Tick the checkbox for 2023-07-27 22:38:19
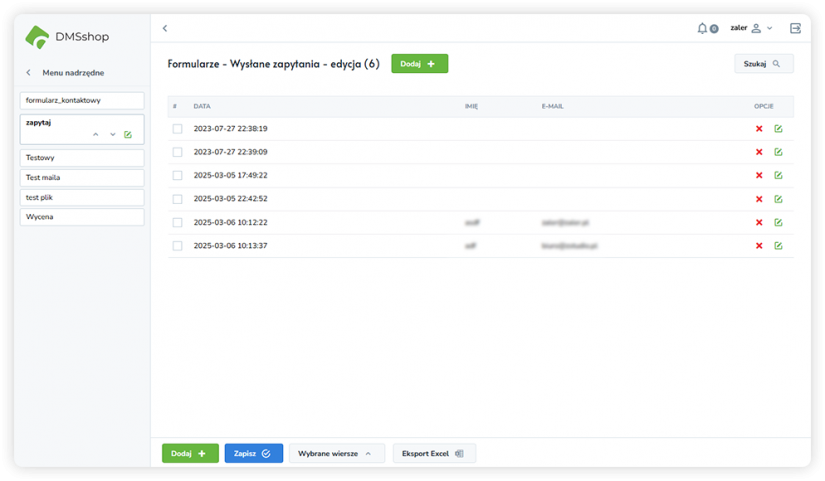This screenshot has height=481, width=825. click(177, 129)
